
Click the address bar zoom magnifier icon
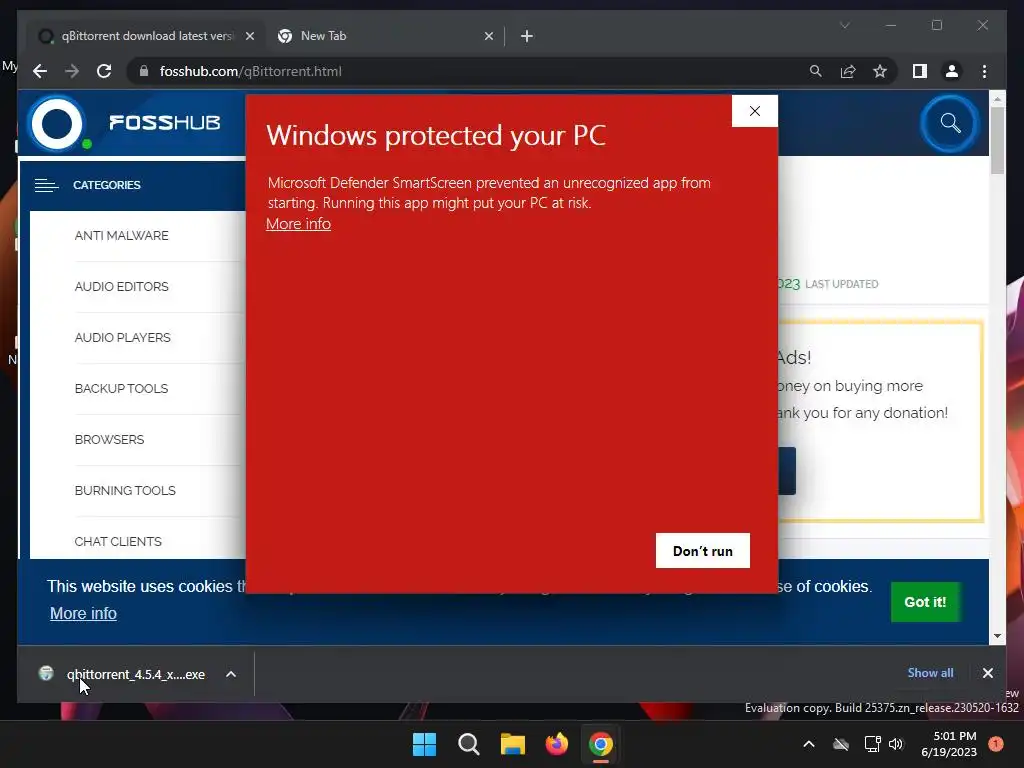816,71
